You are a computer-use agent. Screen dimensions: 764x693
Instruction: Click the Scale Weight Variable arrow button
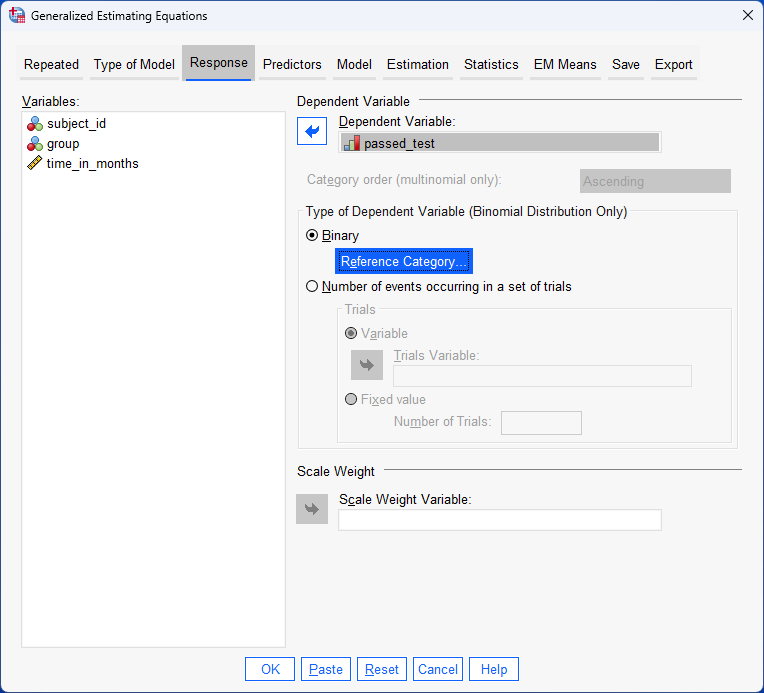pos(312,509)
